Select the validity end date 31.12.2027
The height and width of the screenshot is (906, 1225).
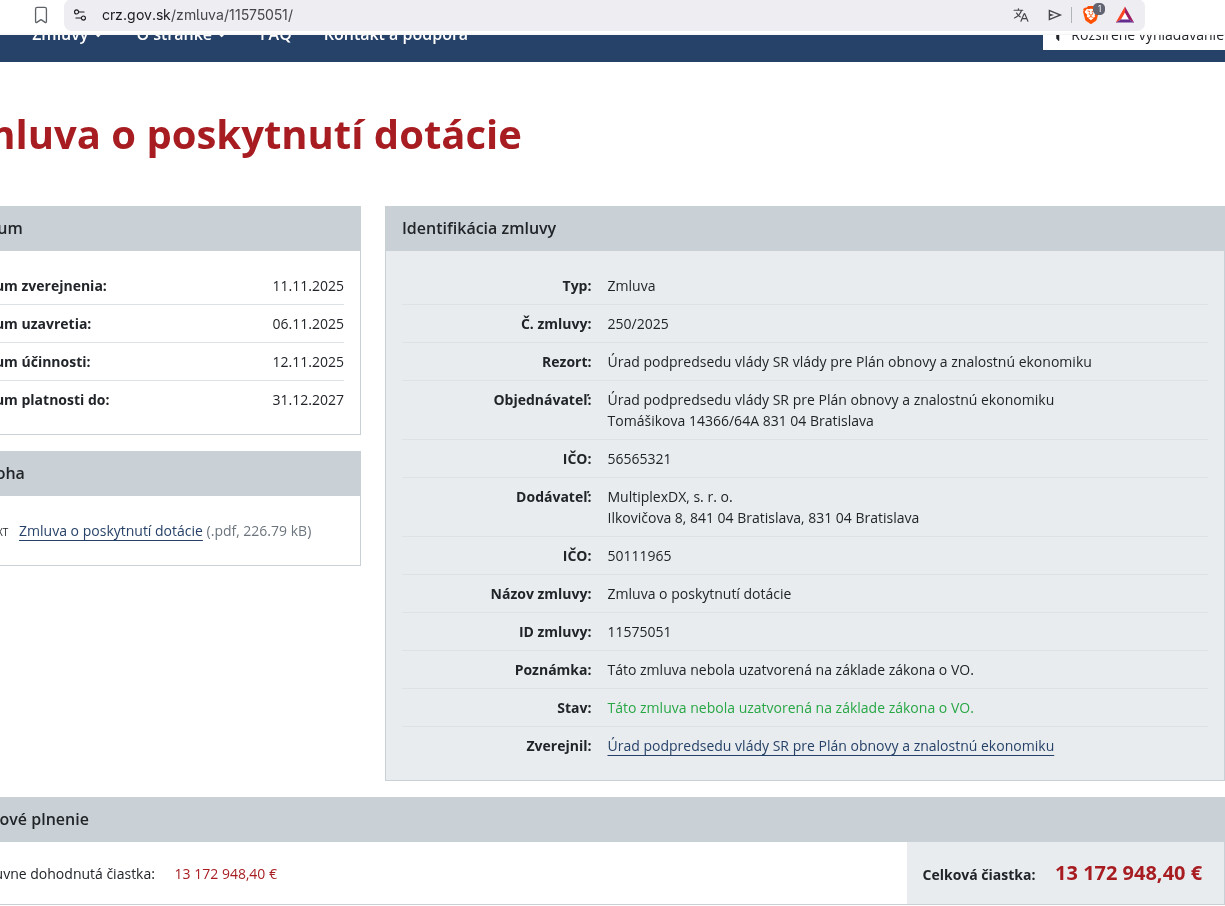308,400
